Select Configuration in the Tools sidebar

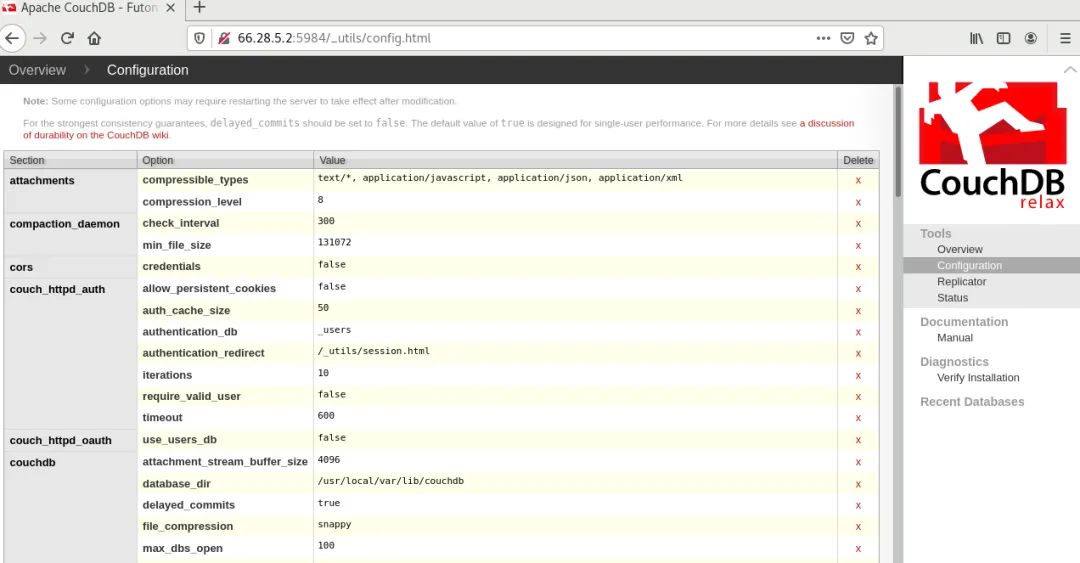(x=969, y=265)
